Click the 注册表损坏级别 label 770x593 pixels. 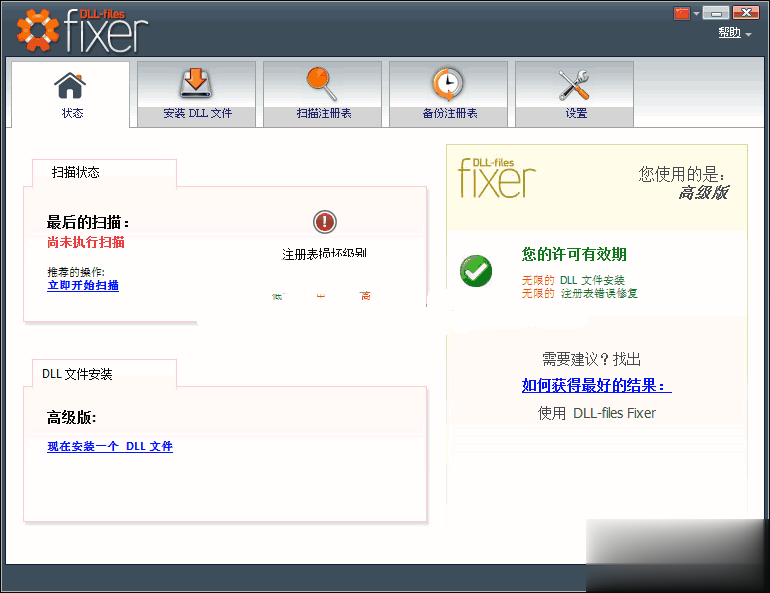click(324, 254)
